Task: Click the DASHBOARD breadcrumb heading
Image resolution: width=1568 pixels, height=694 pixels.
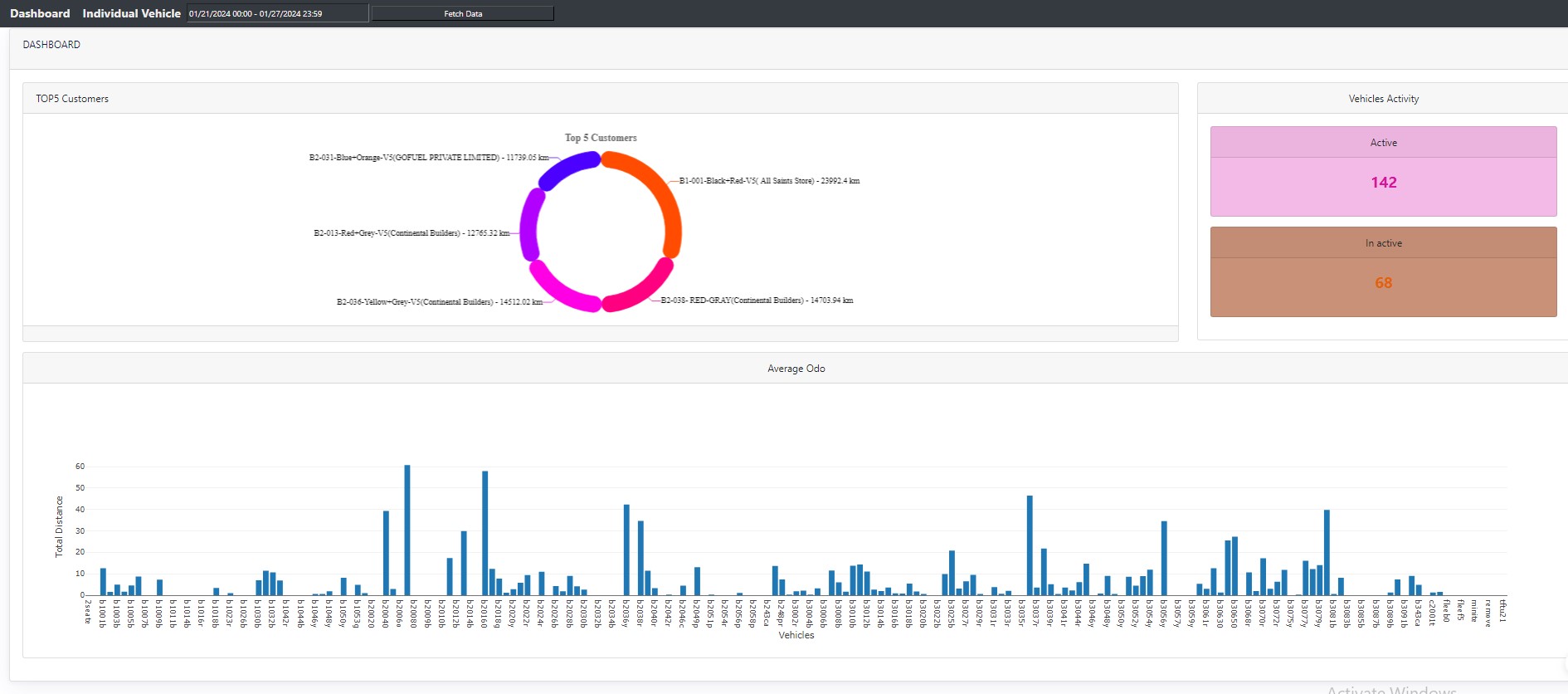Action: (x=51, y=45)
